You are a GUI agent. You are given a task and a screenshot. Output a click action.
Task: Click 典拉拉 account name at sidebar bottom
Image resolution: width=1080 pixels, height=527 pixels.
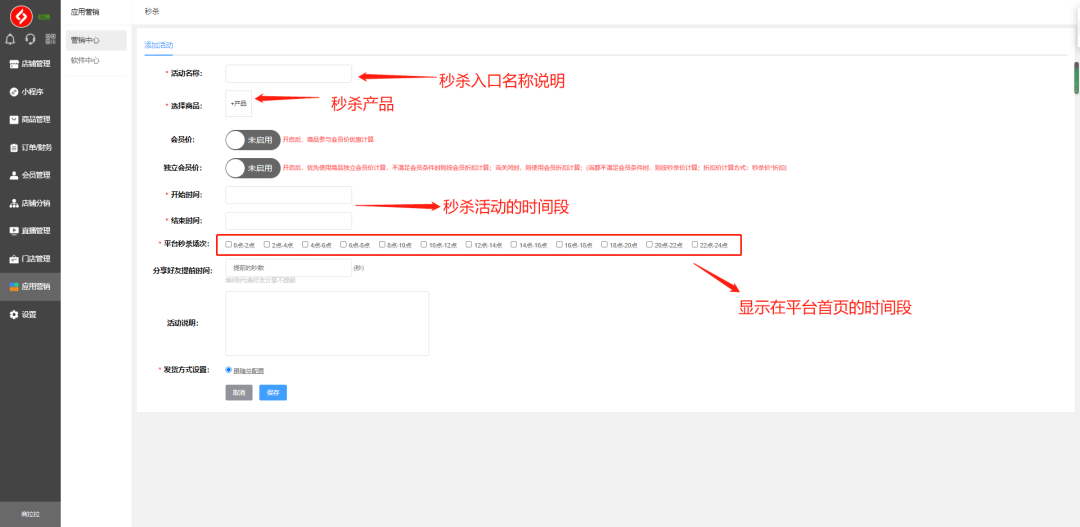point(30,515)
